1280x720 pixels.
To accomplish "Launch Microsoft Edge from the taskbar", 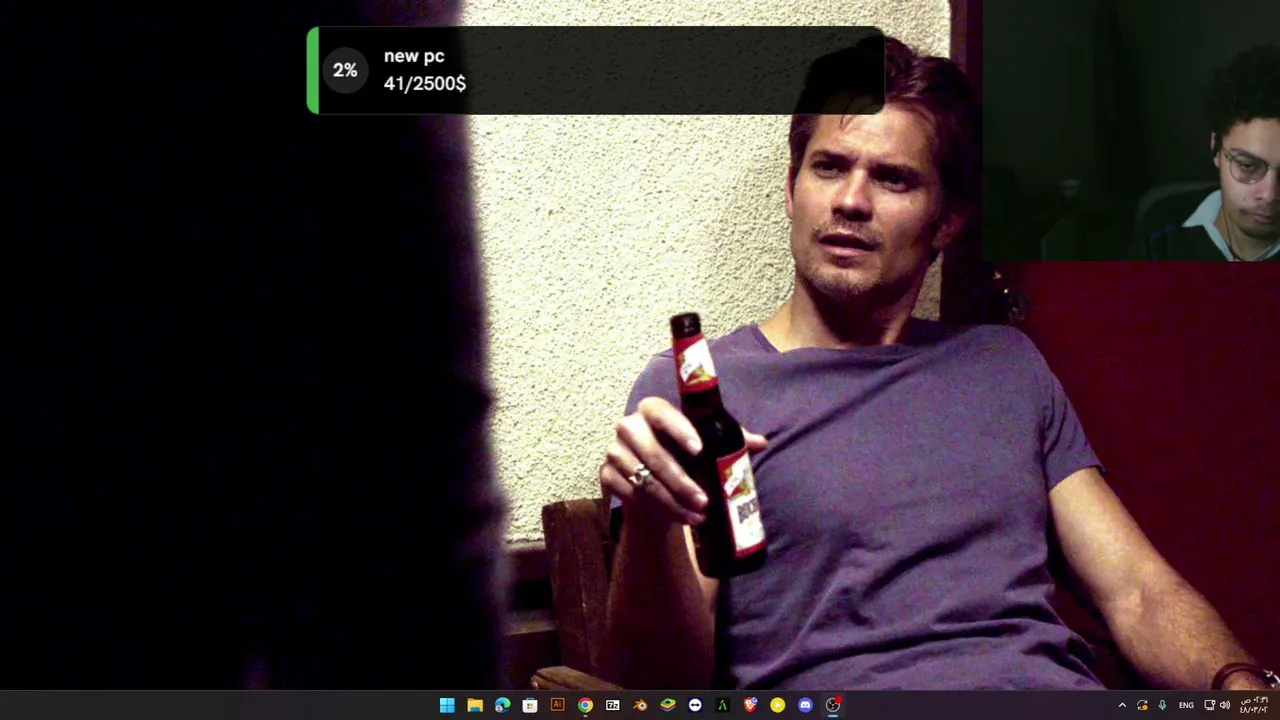I will tap(502, 705).
